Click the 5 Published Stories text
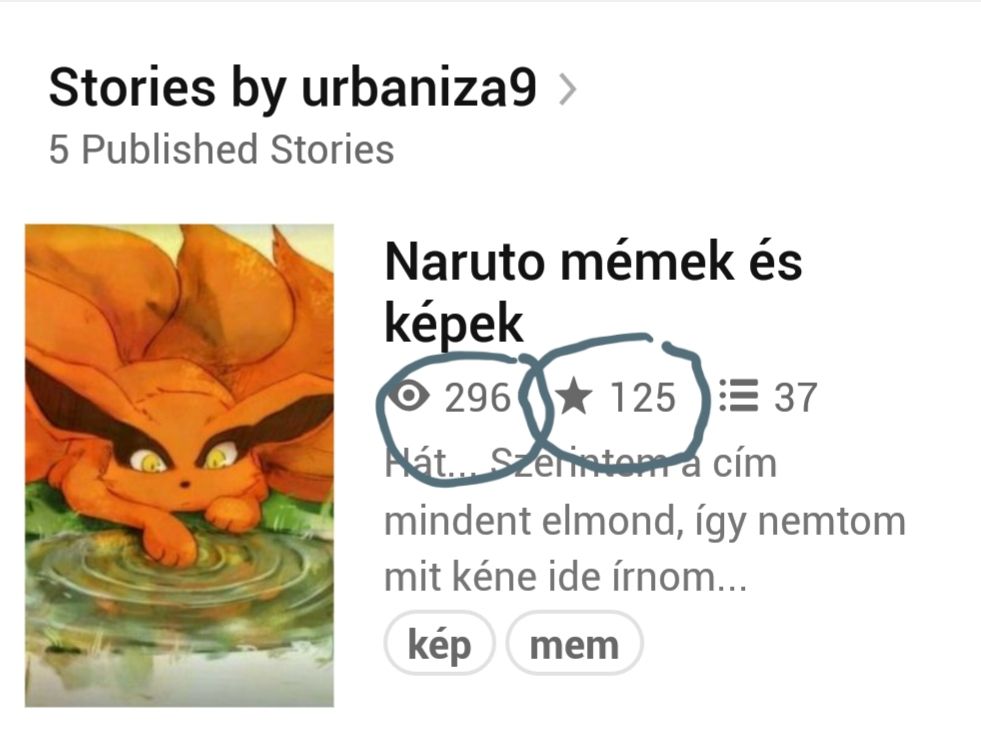Screen dimensions: 981x751 pos(221,150)
